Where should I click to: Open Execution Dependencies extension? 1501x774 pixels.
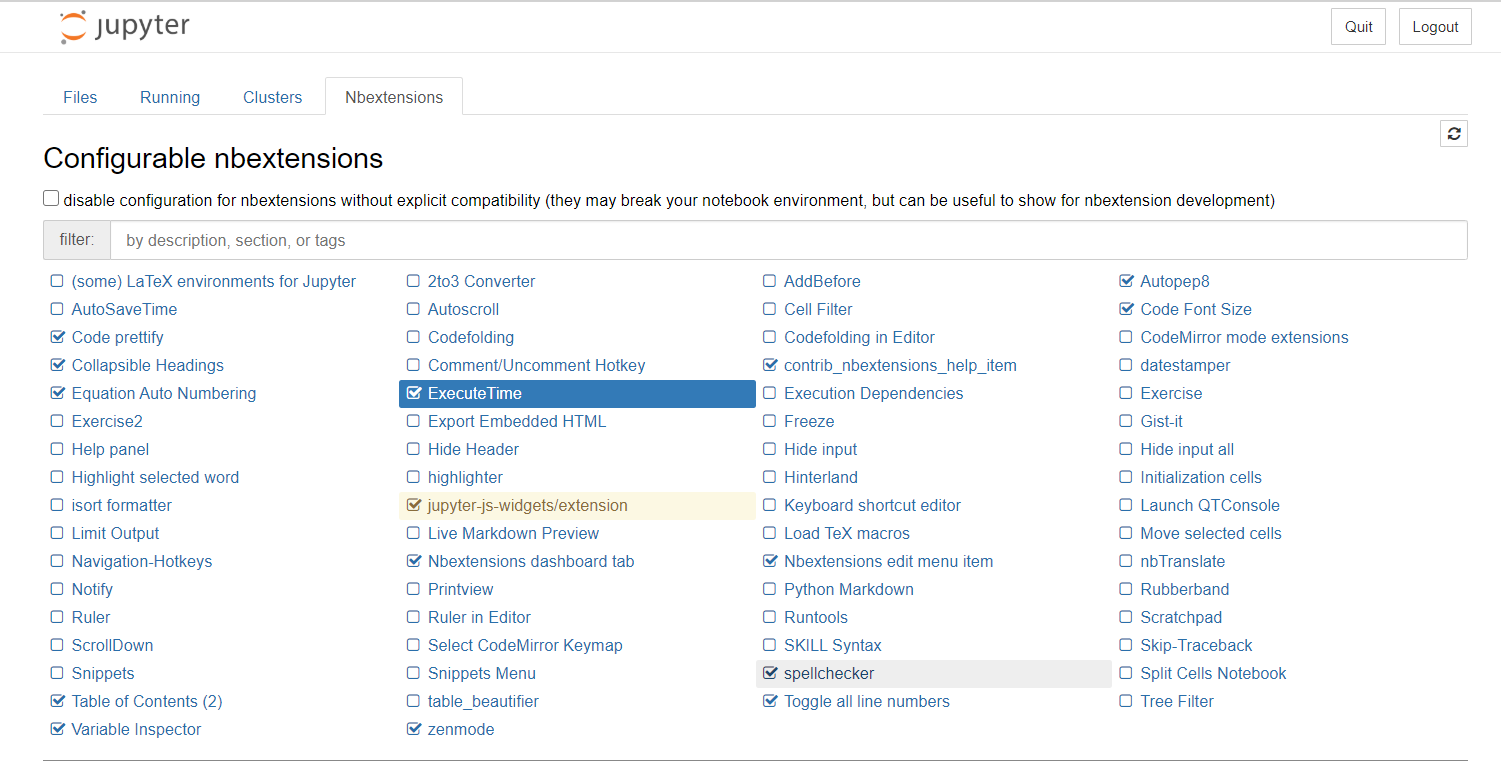point(873,394)
